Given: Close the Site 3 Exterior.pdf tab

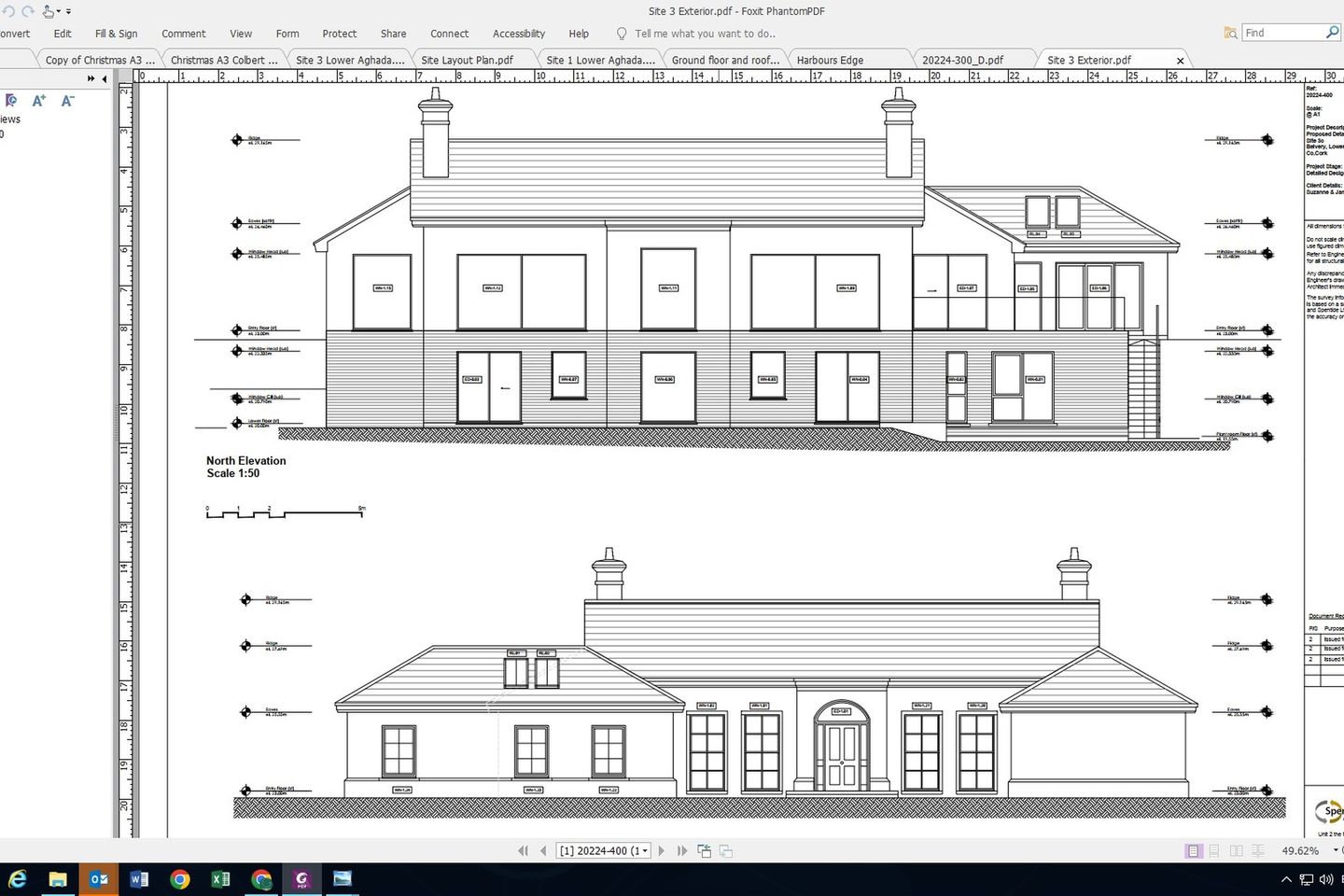Looking at the screenshot, I should pos(1180,61).
